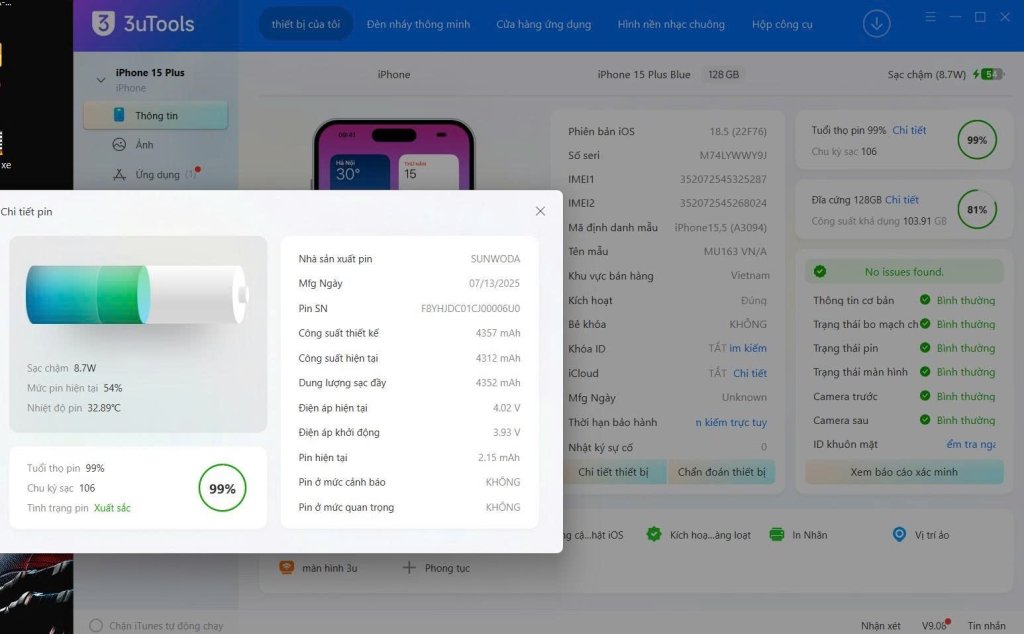Click the charging bolt battery icon

point(987,74)
